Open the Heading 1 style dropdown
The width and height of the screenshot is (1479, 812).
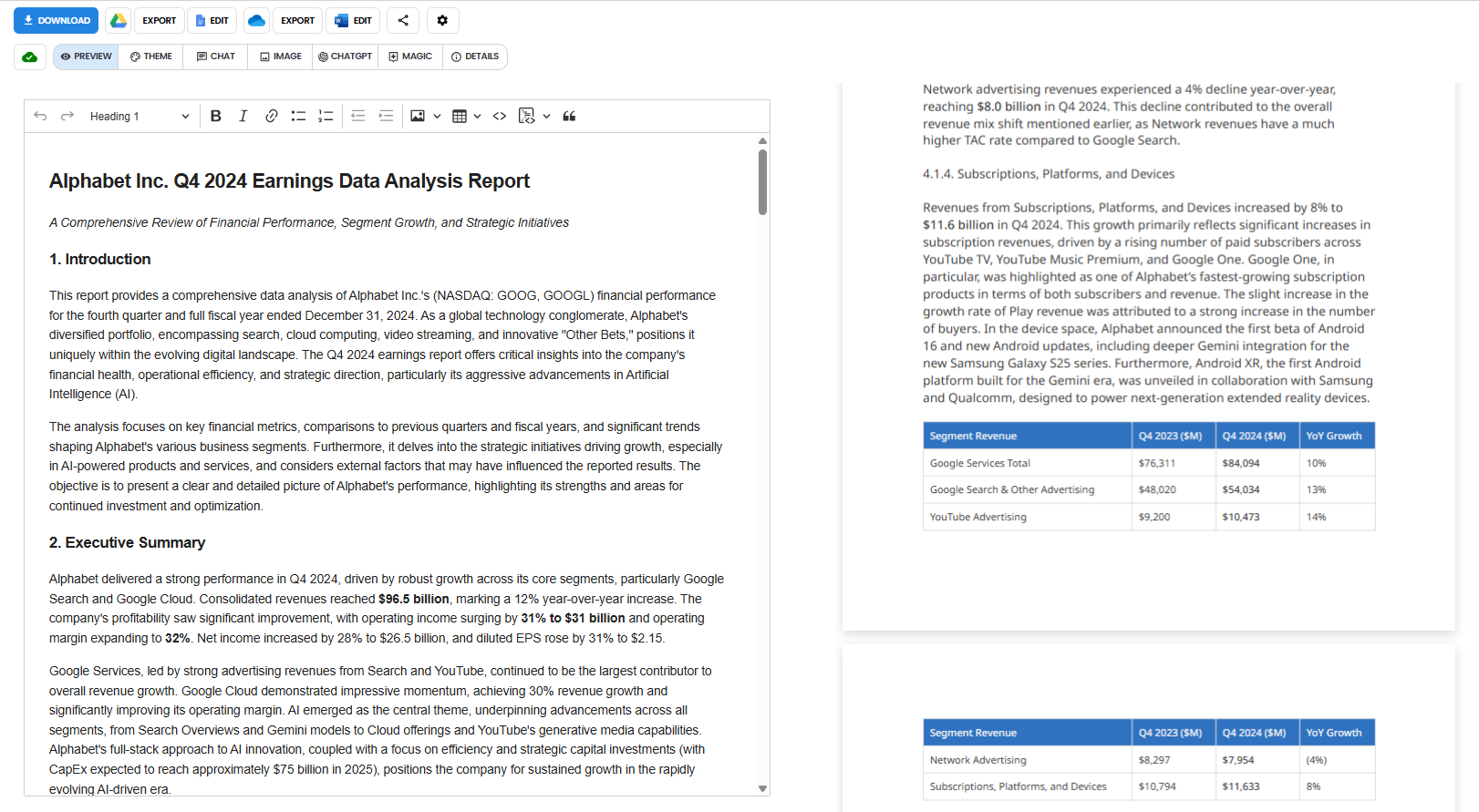pos(140,116)
